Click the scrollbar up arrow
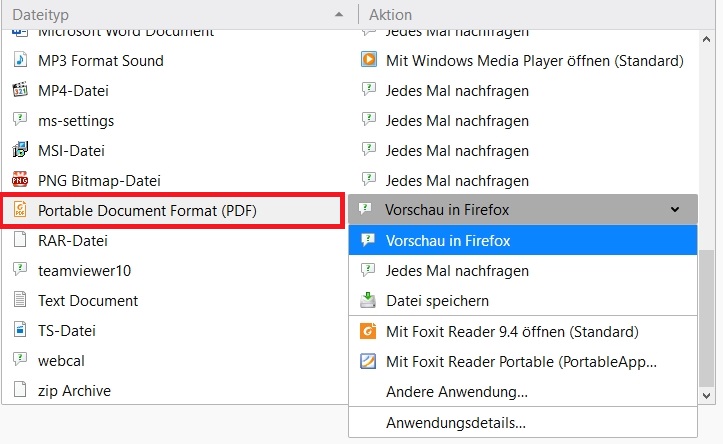723x444 pixels. click(x=706, y=39)
